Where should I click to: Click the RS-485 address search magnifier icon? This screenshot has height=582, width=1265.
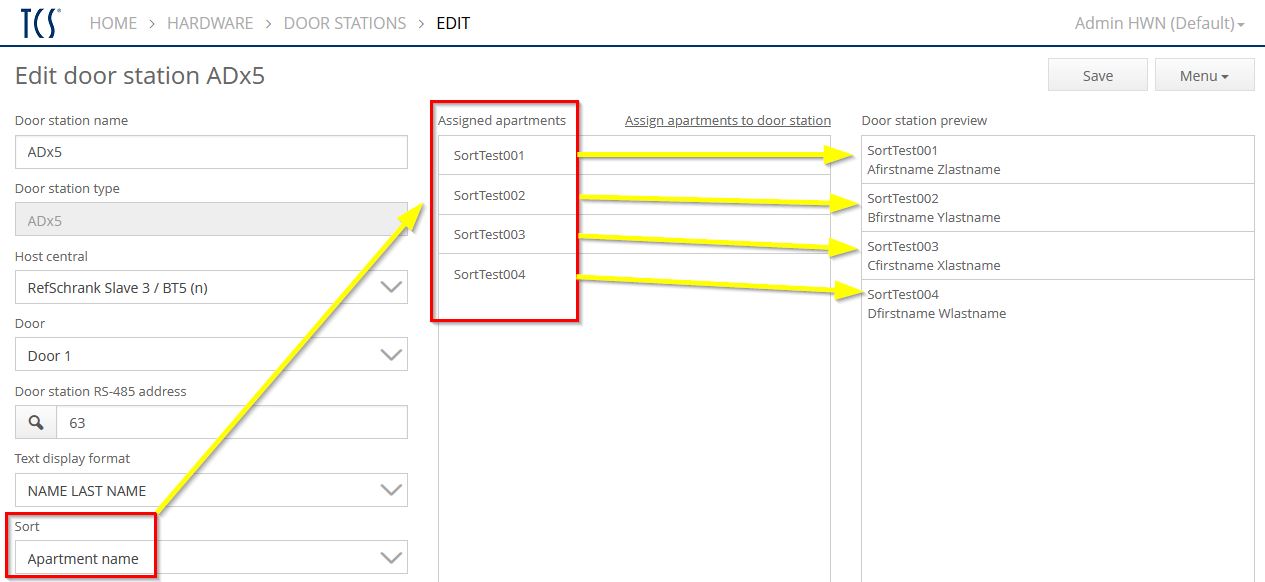36,423
